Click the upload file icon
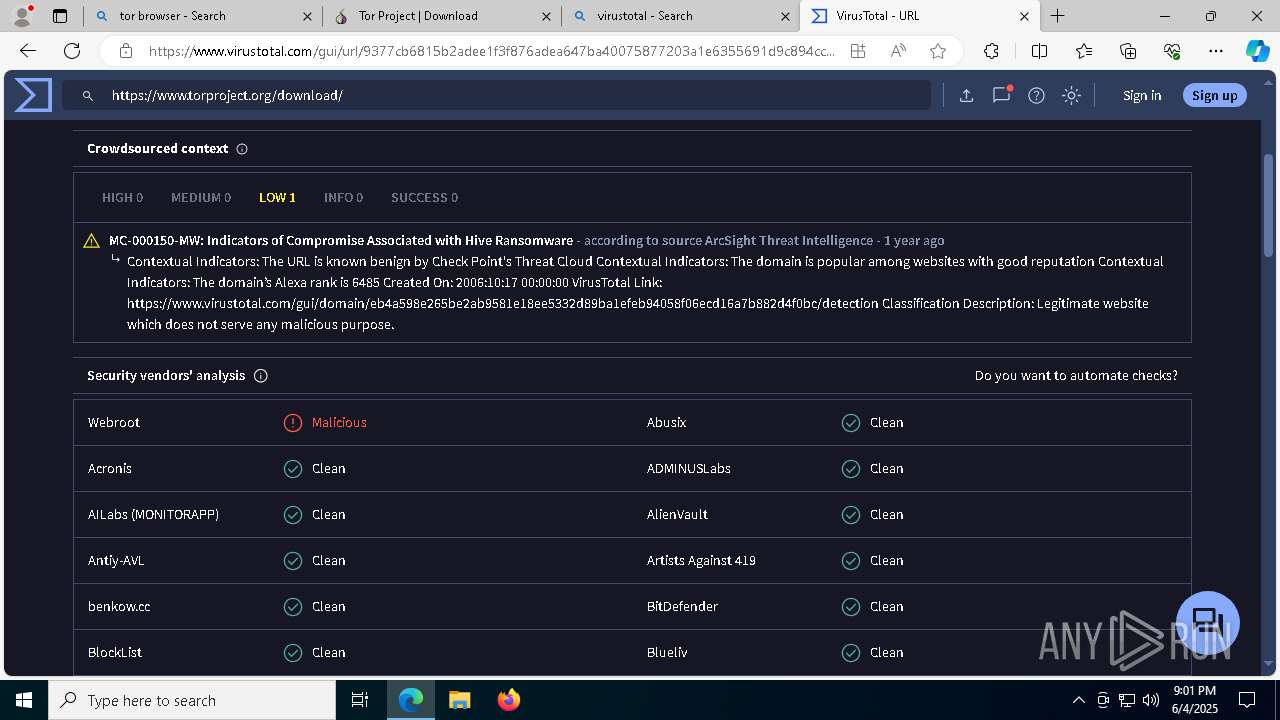The image size is (1280, 720). (x=966, y=95)
